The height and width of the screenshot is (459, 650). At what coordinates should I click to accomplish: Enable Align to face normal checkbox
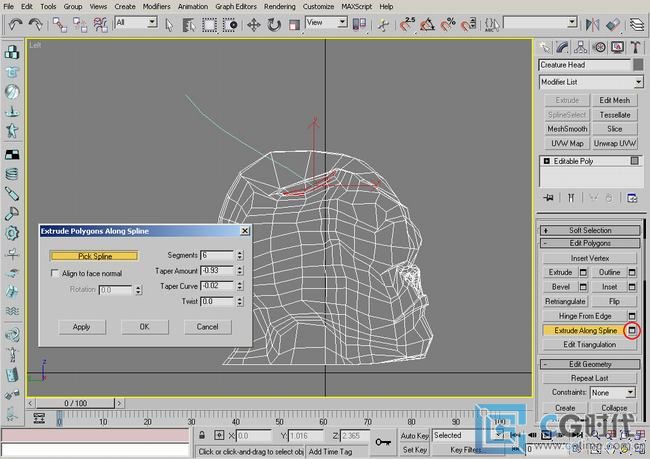click(x=55, y=273)
